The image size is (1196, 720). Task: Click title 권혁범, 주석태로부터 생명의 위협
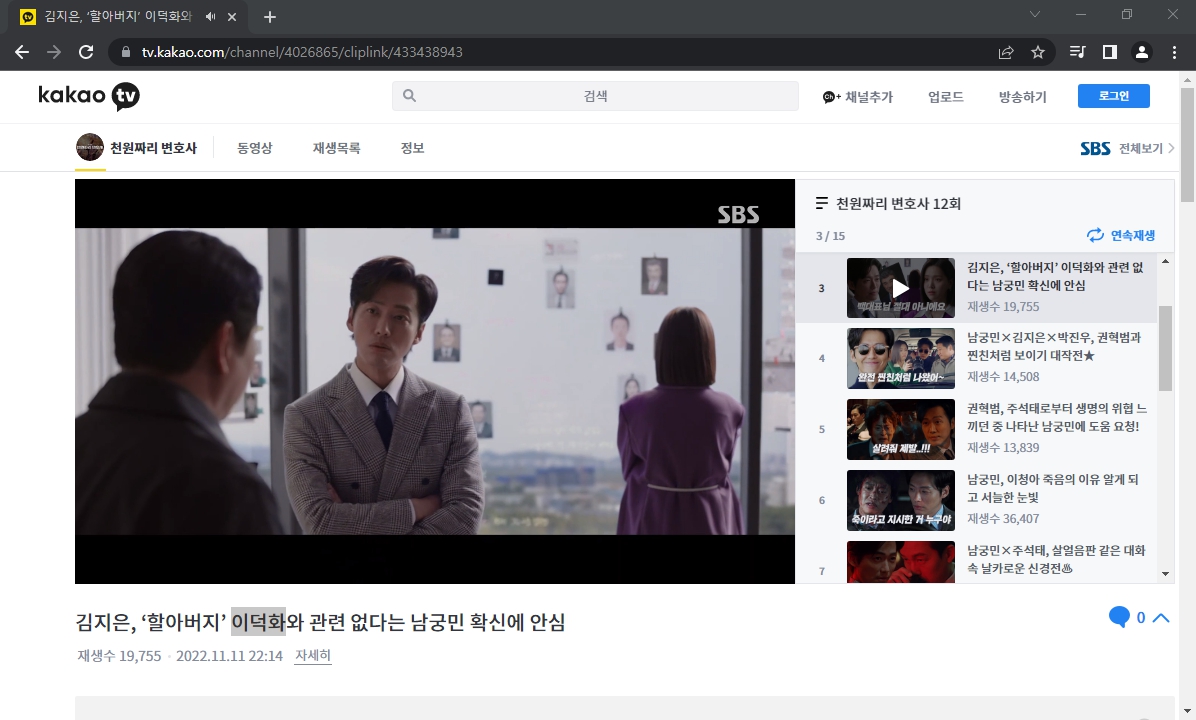click(x=1056, y=417)
